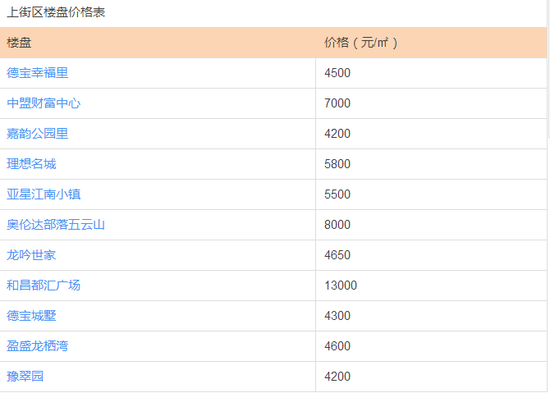Click the 13000 price cell

click(431, 285)
